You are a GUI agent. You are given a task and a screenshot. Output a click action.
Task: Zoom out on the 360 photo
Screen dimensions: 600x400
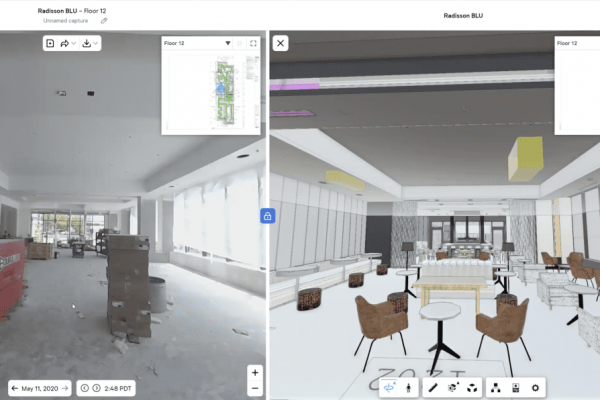point(255,388)
